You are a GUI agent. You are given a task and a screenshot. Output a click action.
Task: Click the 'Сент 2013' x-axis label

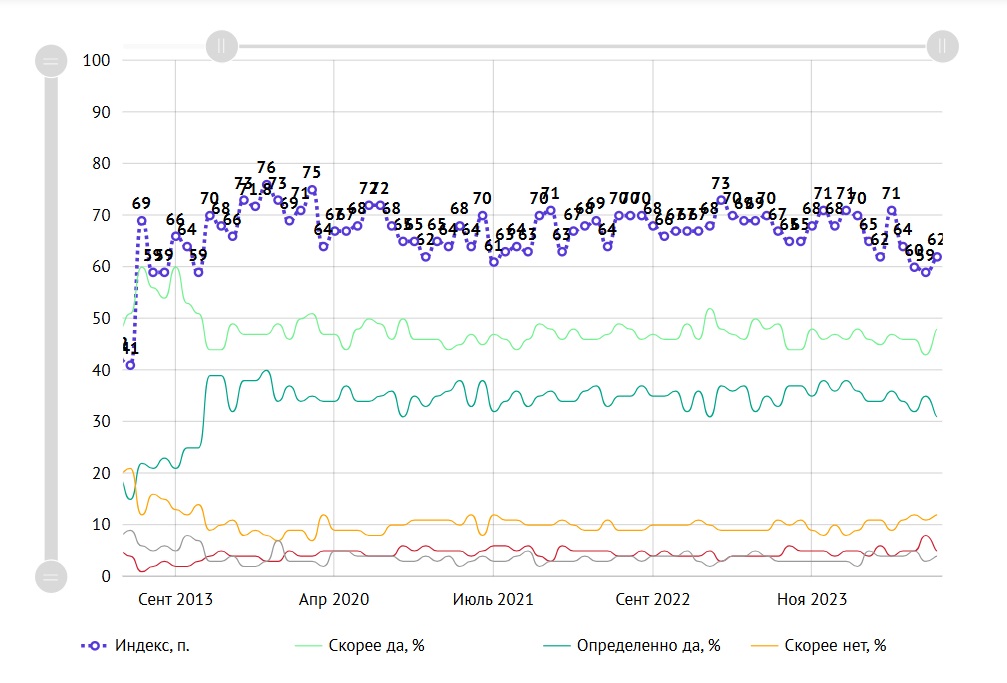pos(175,600)
